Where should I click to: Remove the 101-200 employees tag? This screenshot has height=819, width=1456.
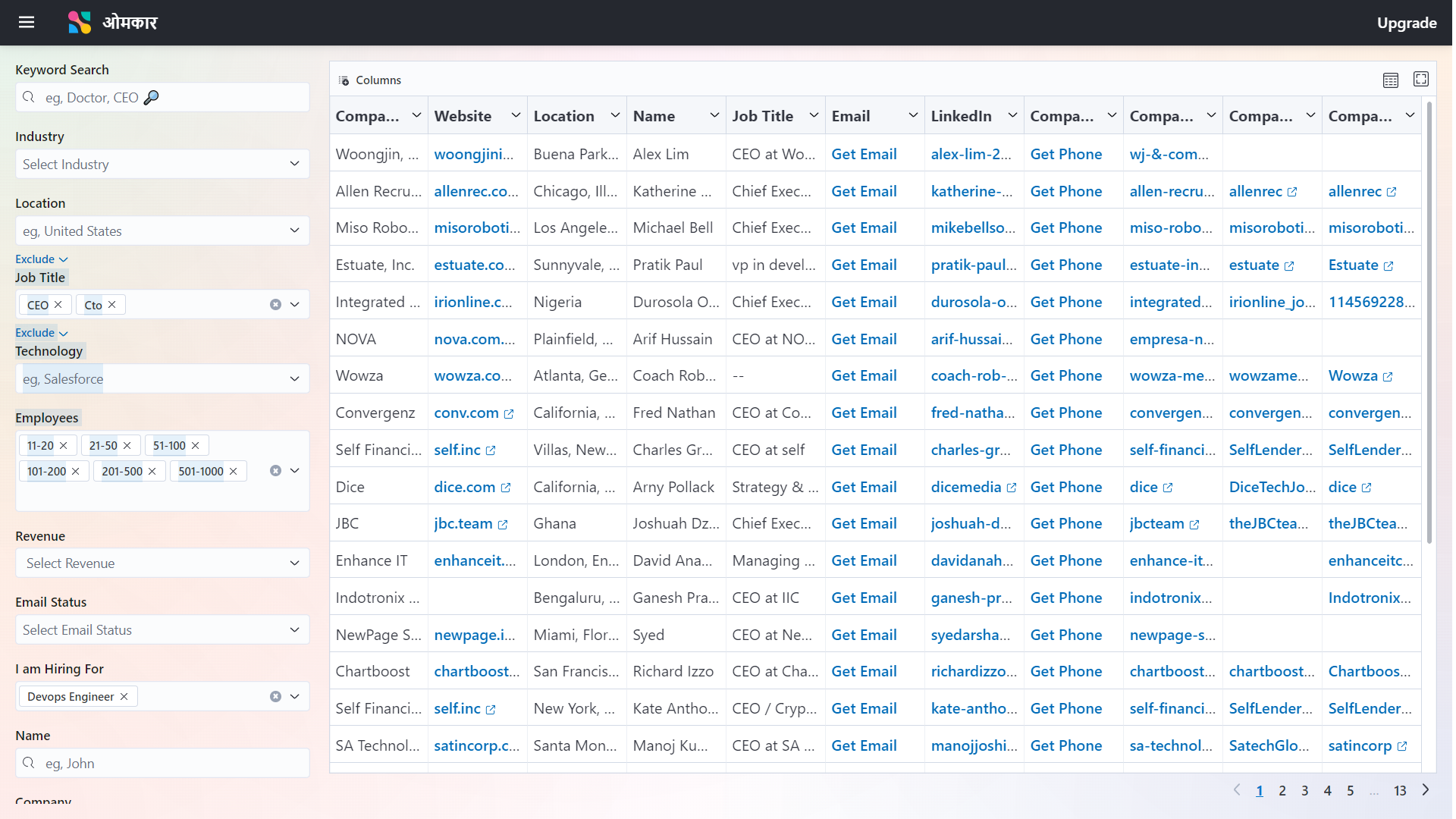pyautogui.click(x=76, y=472)
